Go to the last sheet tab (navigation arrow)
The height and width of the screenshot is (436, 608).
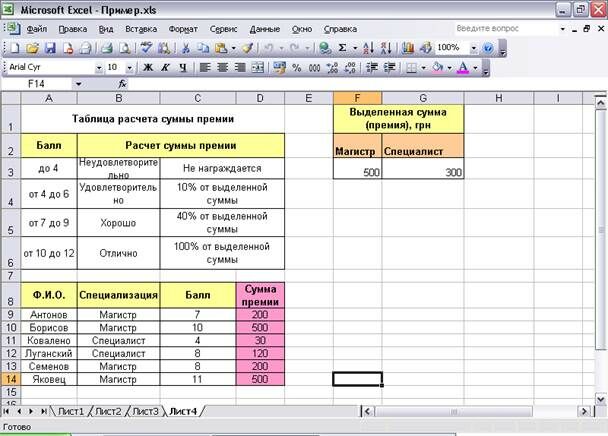44,411
